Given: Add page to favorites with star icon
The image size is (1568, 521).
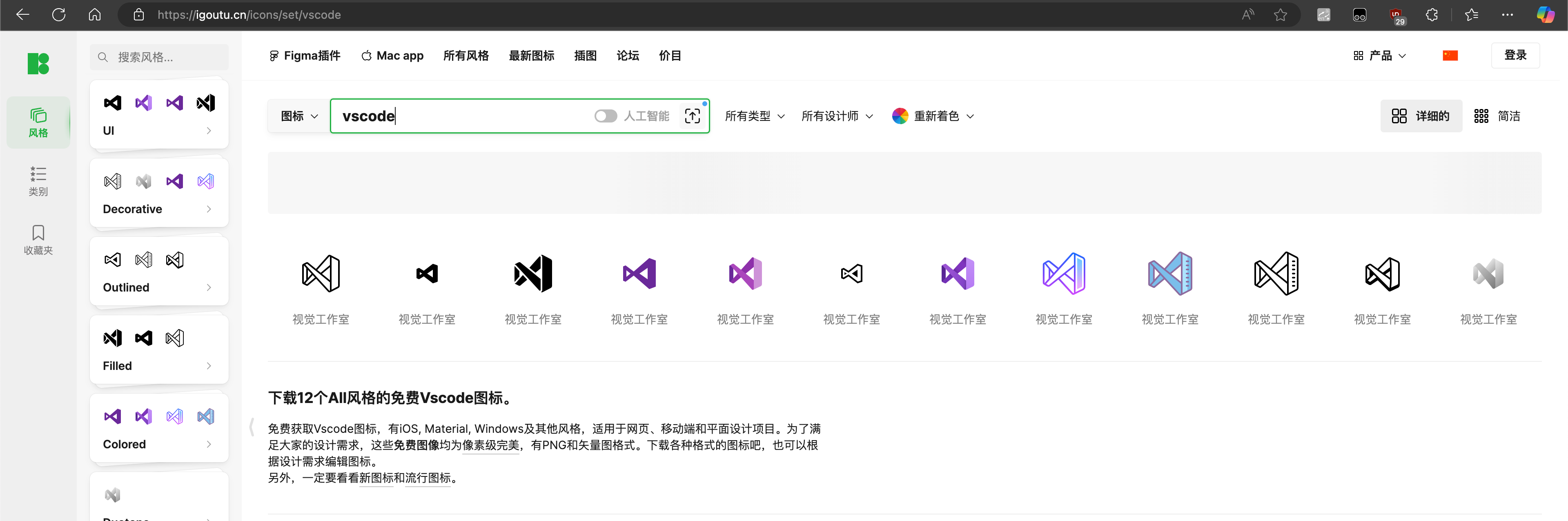Looking at the screenshot, I should pyautogui.click(x=1280, y=15).
